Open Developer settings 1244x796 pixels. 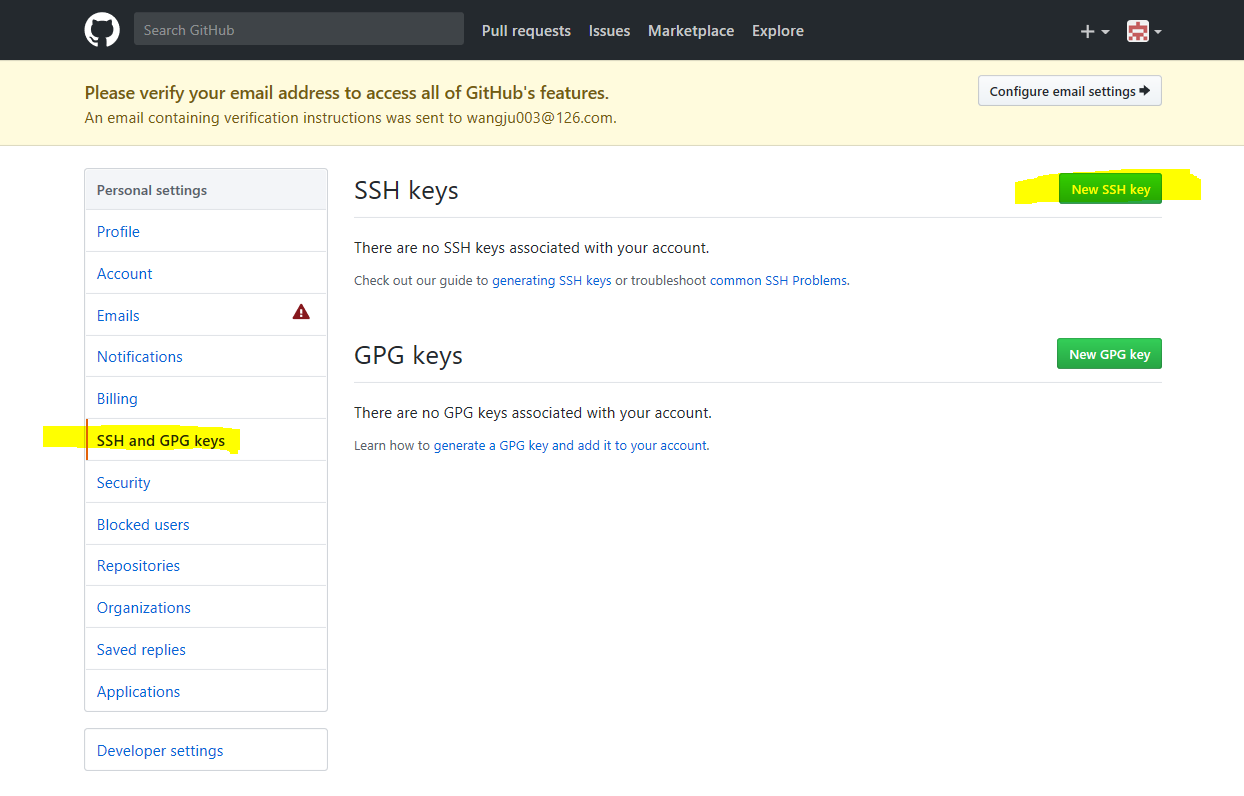tap(206, 750)
